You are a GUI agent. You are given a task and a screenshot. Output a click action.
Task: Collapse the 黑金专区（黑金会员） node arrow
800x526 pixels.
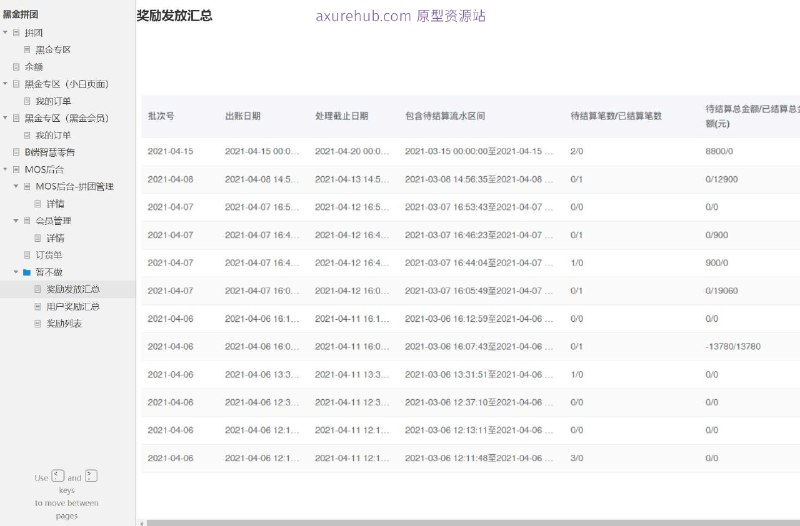pyautogui.click(x=5, y=118)
